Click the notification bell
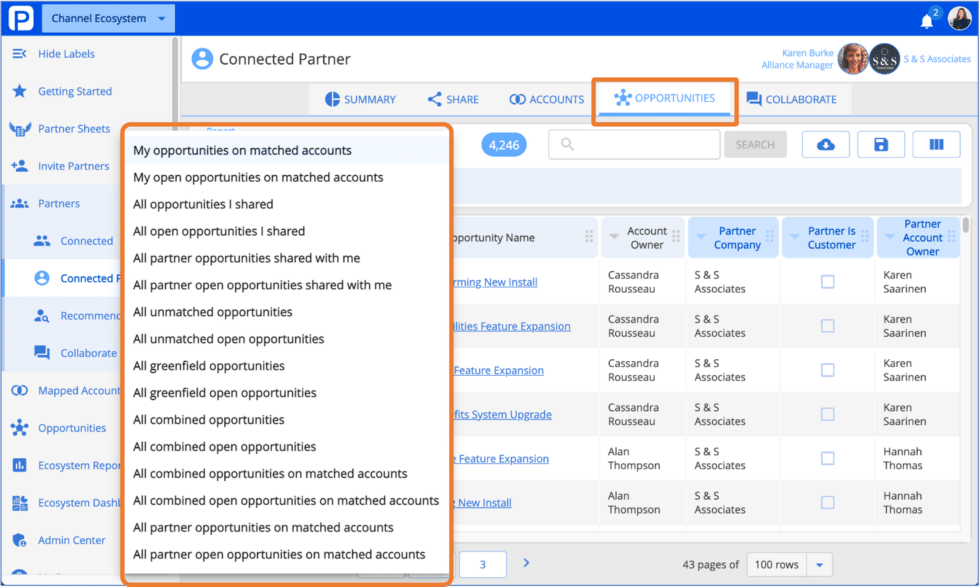Viewport: 980px width, 587px height. [925, 19]
